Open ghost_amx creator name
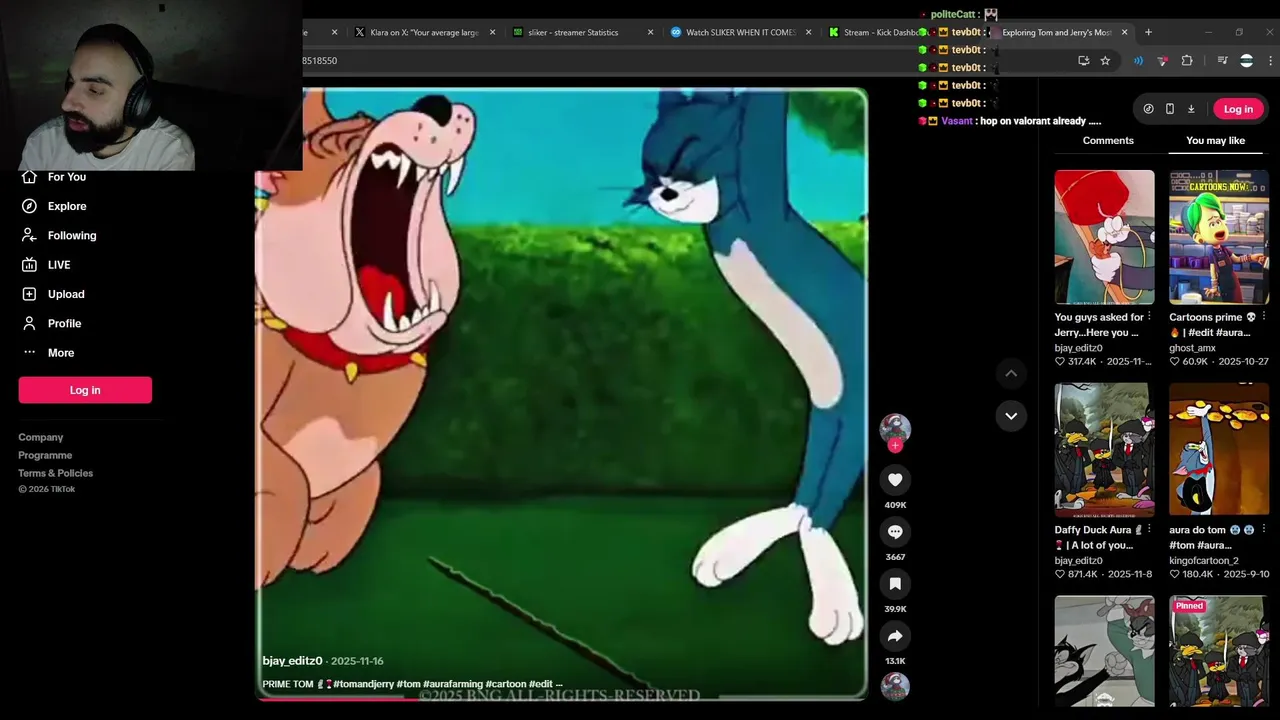 [x=1192, y=348]
